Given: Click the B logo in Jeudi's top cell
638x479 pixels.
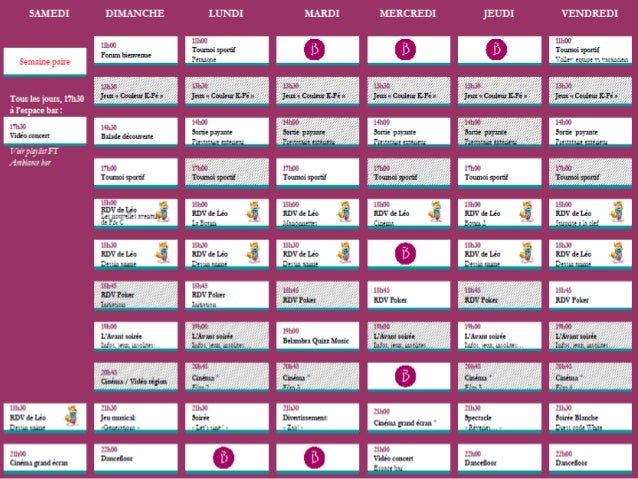Looking at the screenshot, I should tap(496, 50).
